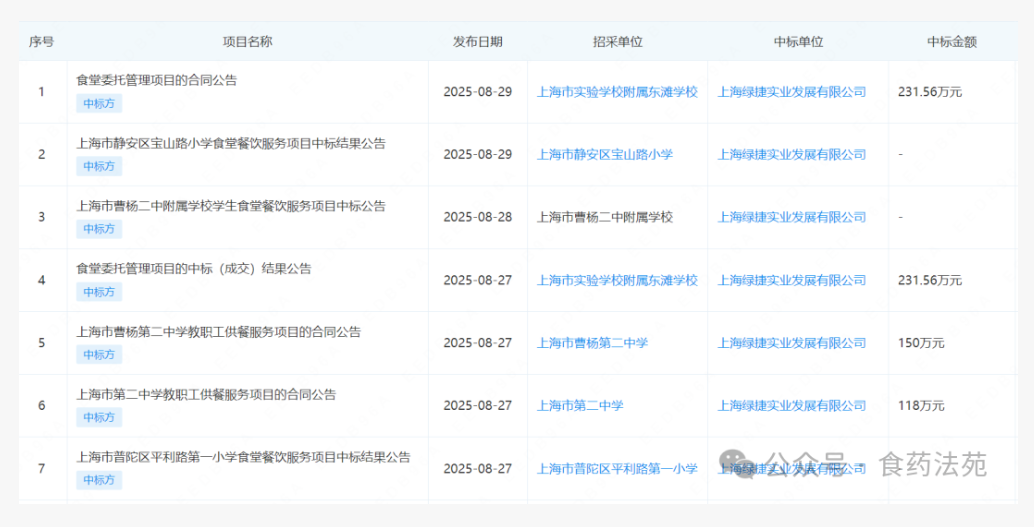Click 中标方 tag in 平利路第一小学 row

click(99, 480)
